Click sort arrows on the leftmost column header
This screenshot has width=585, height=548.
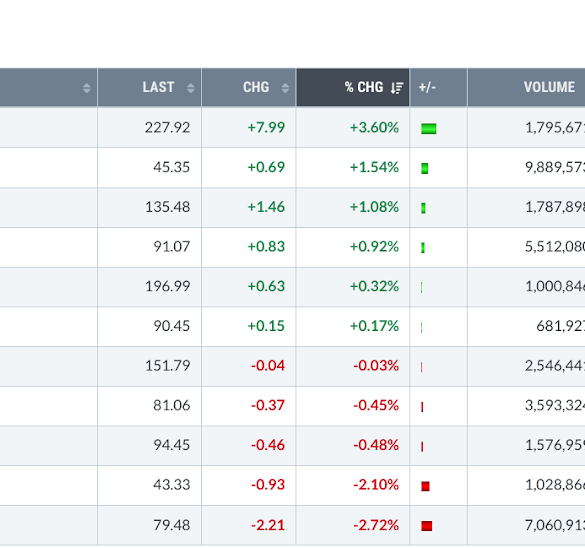pyautogui.click(x=87, y=88)
